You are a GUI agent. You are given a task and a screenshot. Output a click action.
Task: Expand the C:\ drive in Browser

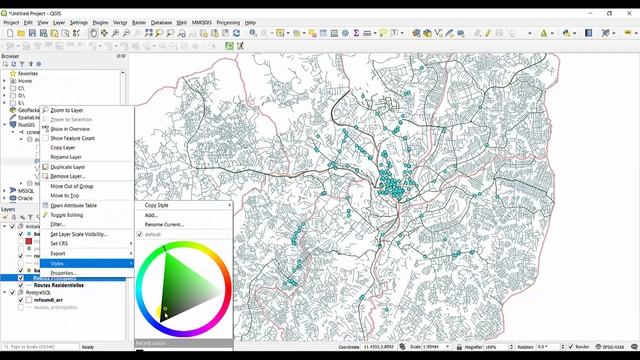(x=4, y=88)
